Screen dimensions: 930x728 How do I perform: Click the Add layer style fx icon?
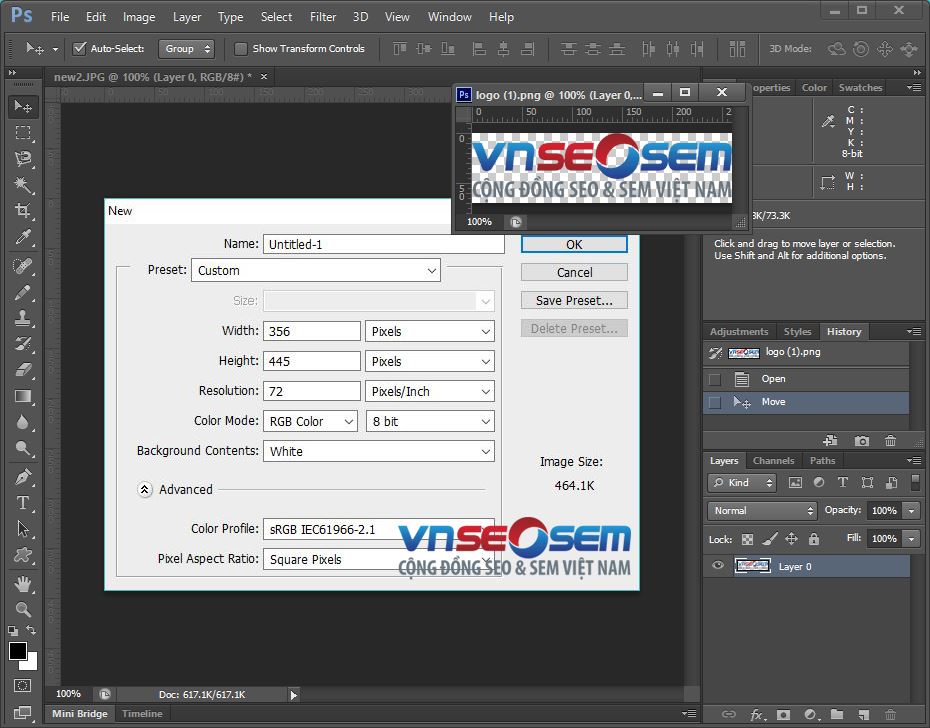757,714
